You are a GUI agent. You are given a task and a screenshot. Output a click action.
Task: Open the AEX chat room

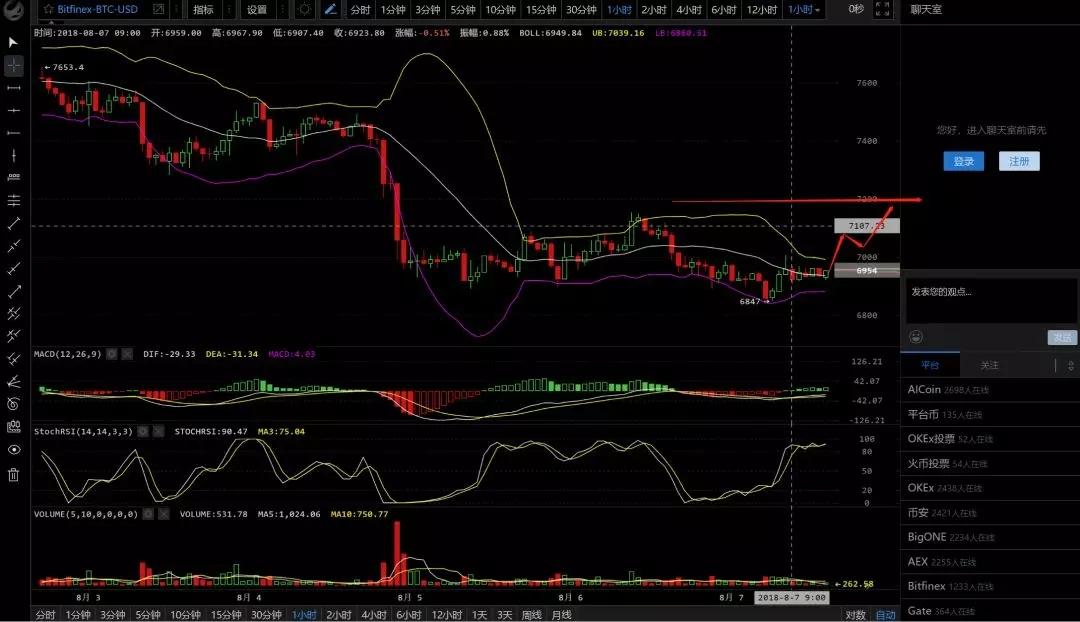point(990,562)
